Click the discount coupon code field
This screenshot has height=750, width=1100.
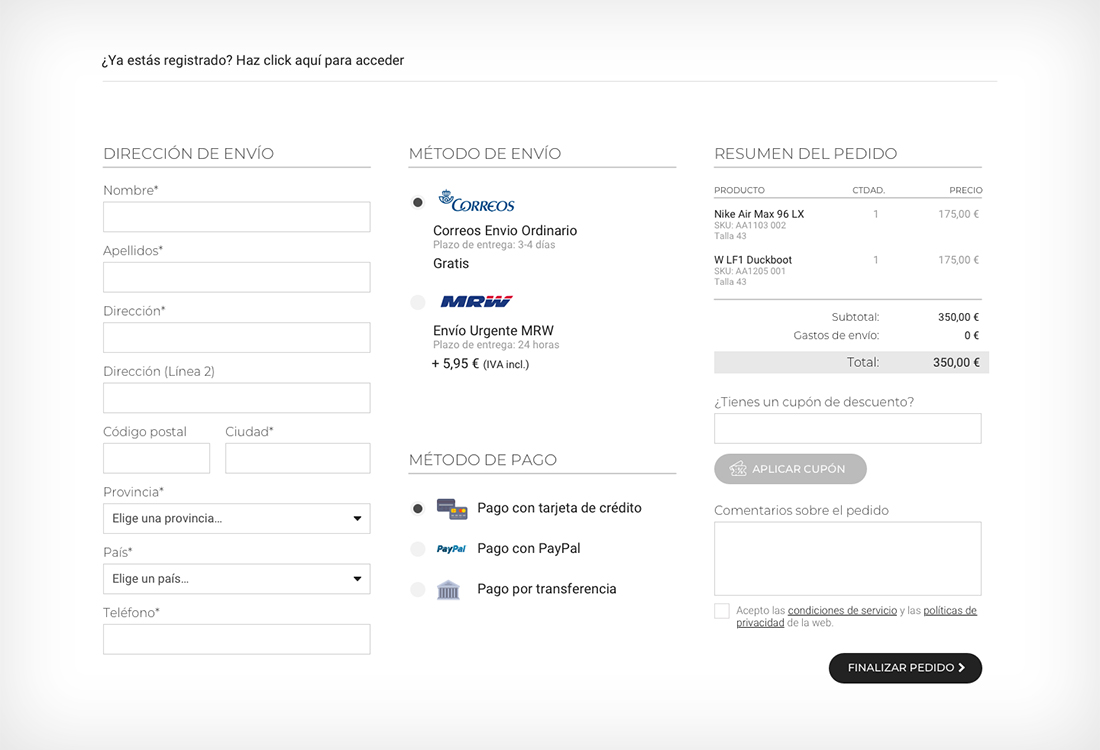847,428
